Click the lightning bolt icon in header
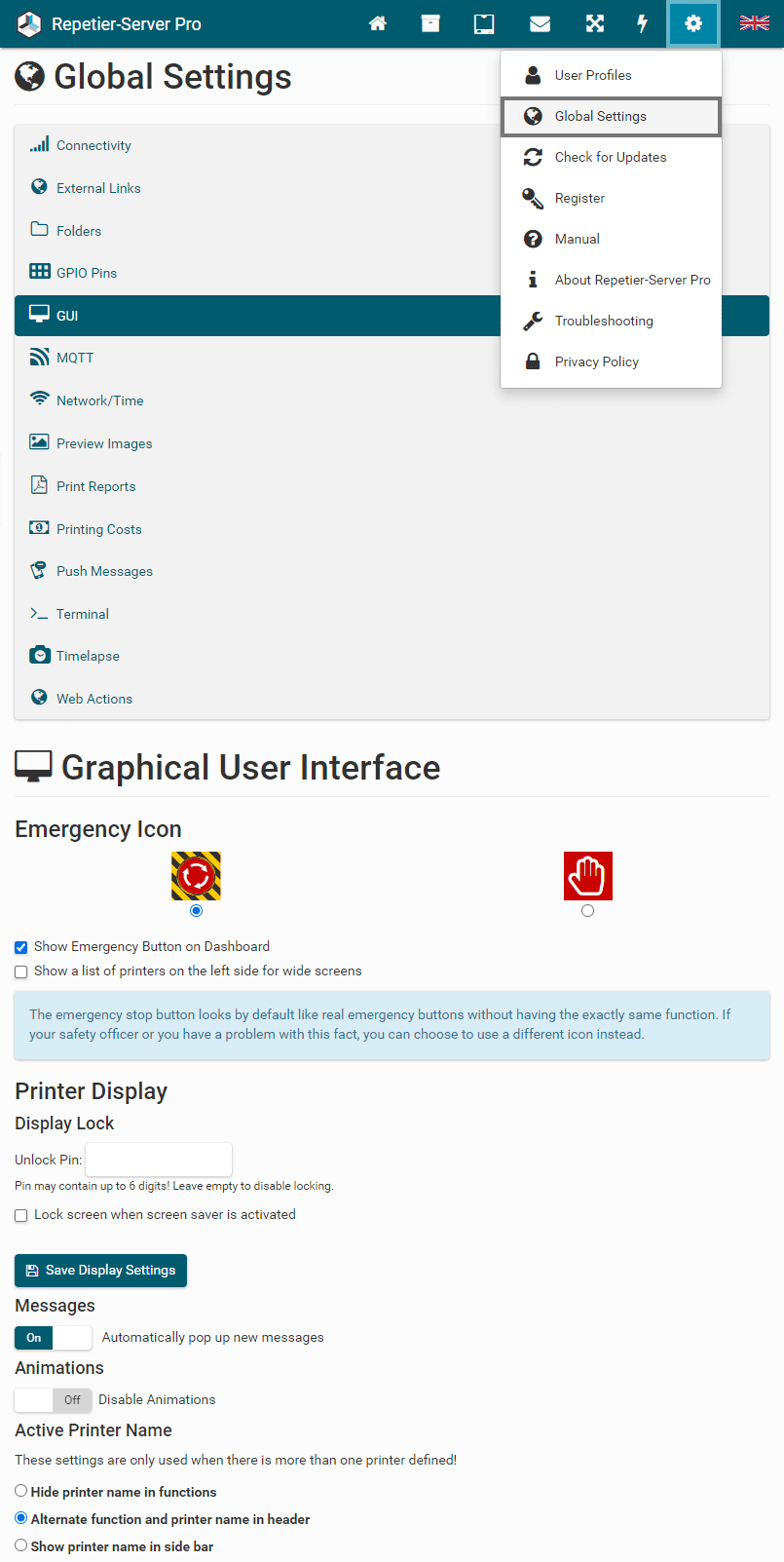Viewport: 784px width, 1562px height. (x=642, y=24)
